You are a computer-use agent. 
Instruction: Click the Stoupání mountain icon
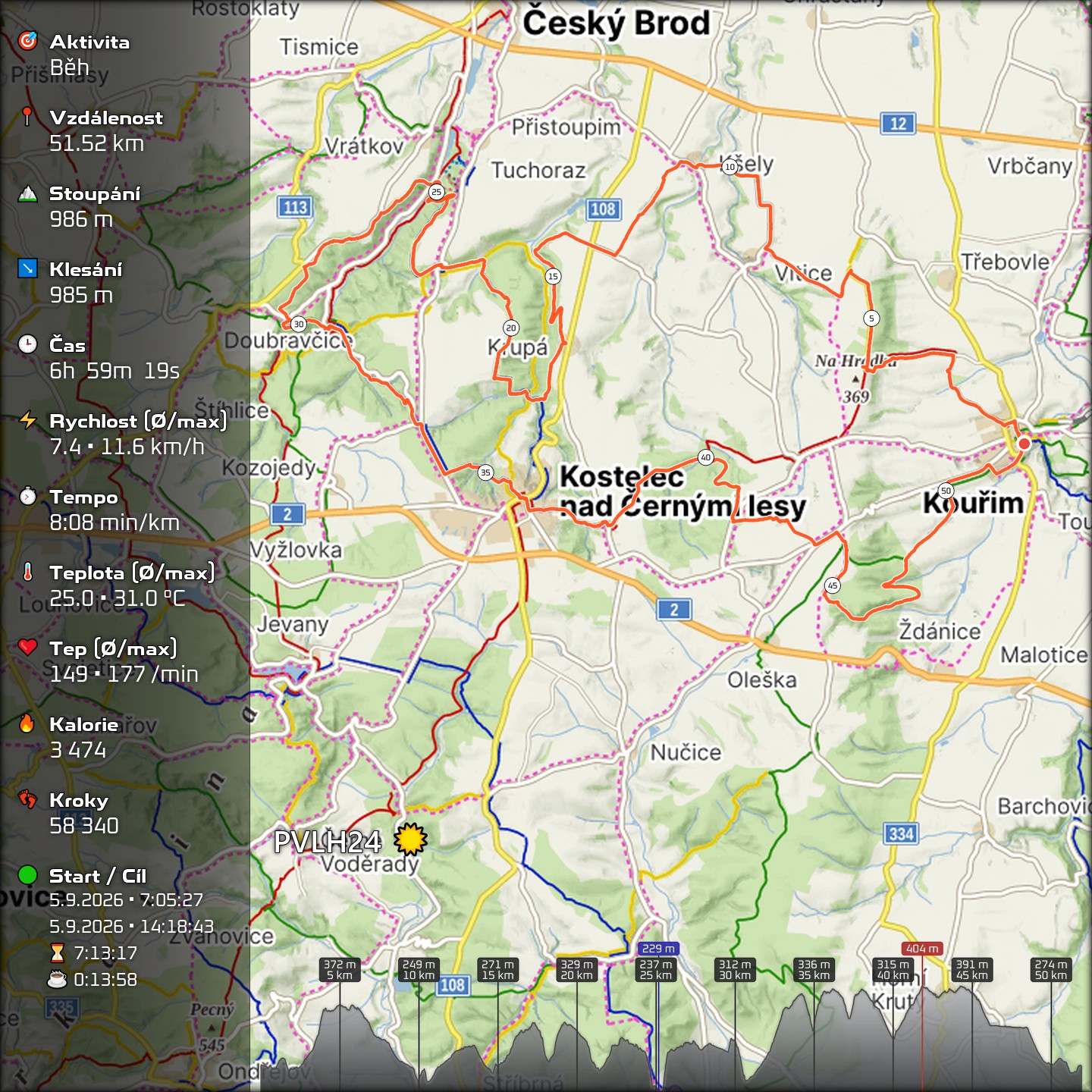click(x=28, y=193)
